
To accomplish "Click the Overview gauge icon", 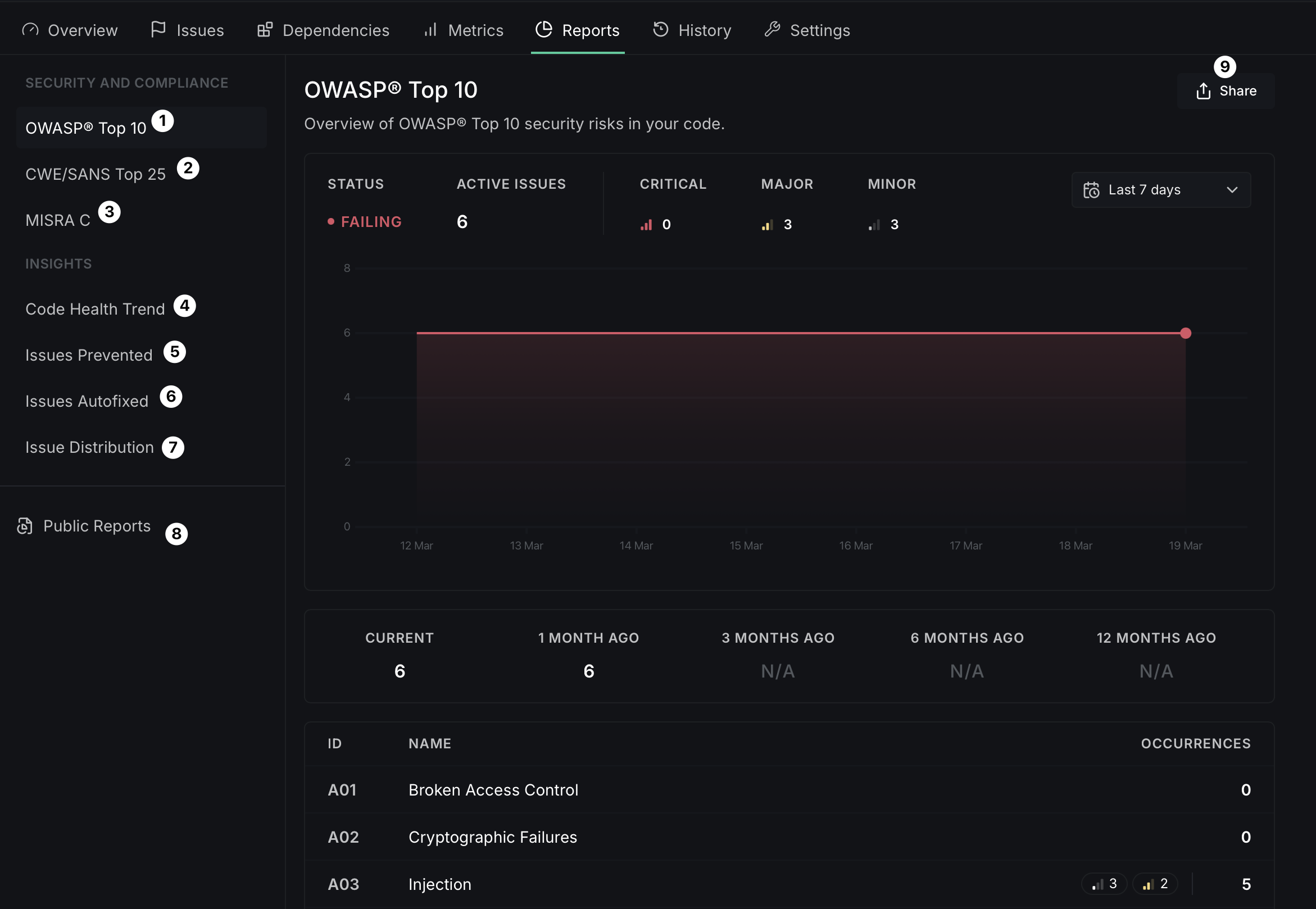I will click(30, 30).
